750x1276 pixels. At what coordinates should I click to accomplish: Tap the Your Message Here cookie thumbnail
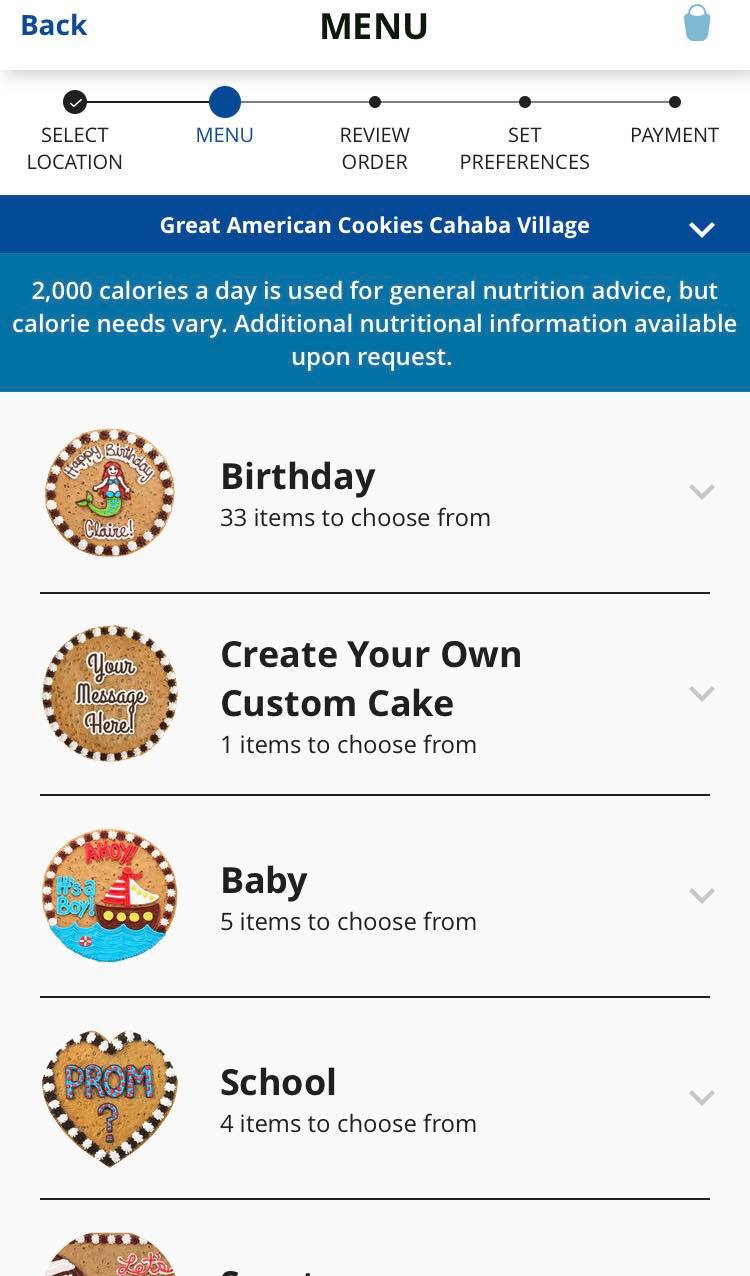point(110,694)
